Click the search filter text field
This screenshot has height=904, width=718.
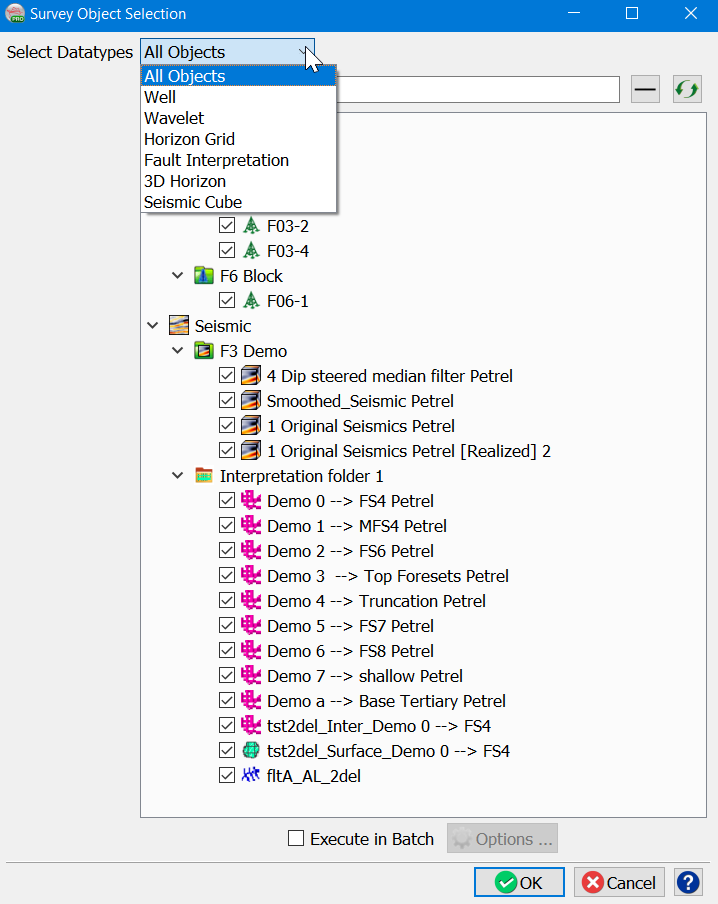[478, 89]
